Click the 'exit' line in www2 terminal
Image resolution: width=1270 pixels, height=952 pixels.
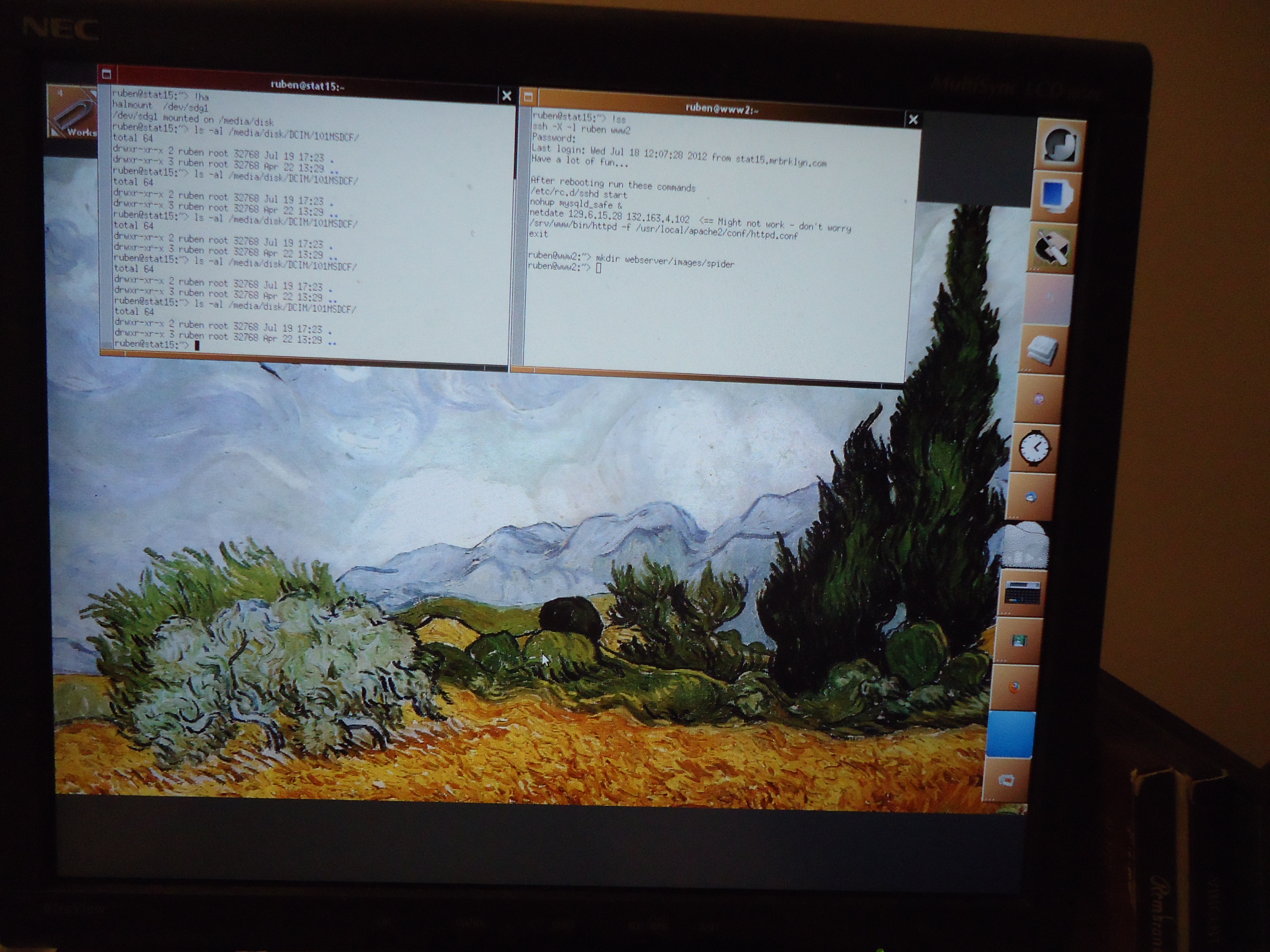pos(538,234)
